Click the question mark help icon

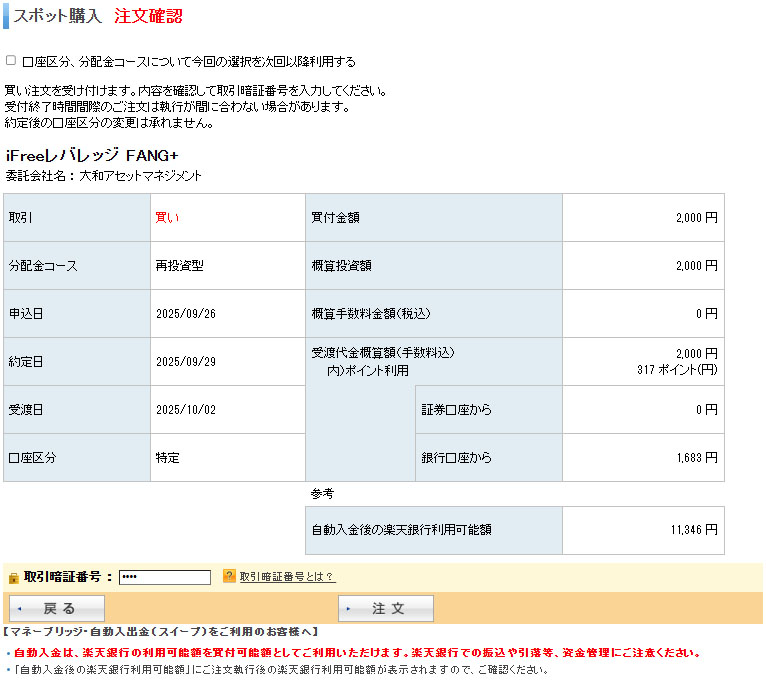229,576
